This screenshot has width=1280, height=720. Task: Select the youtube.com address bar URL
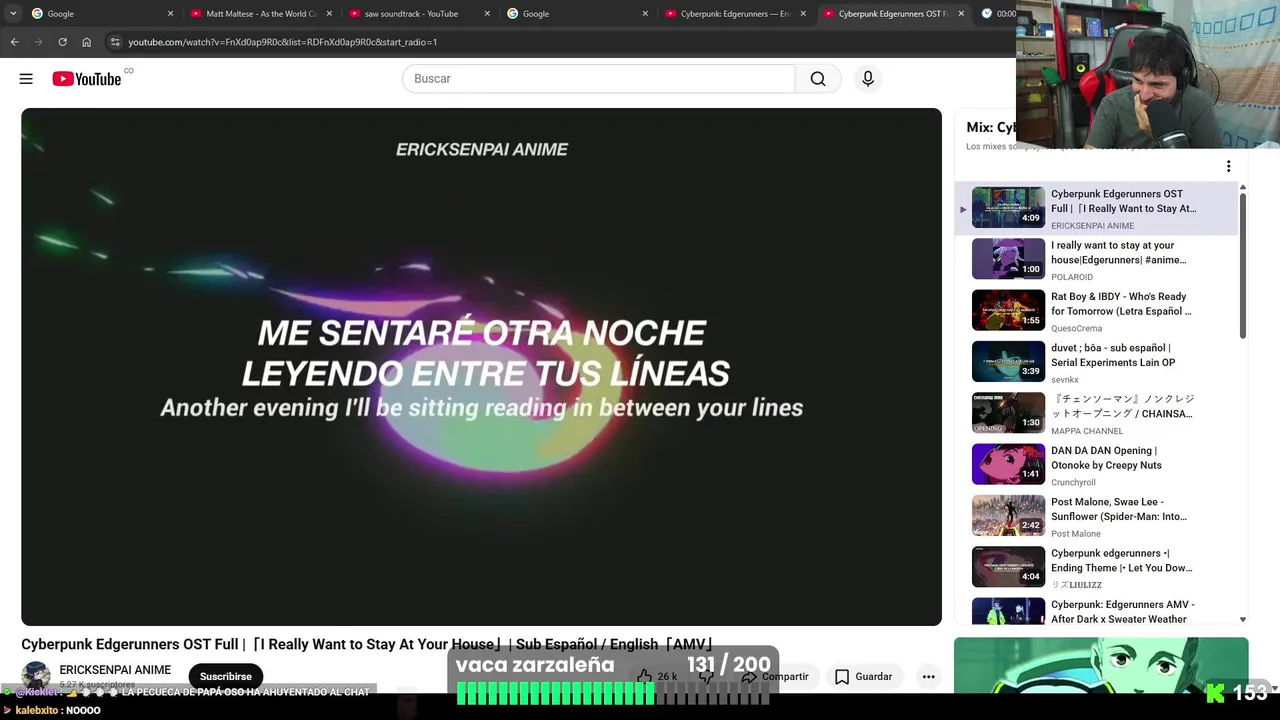pyautogui.click(x=282, y=42)
